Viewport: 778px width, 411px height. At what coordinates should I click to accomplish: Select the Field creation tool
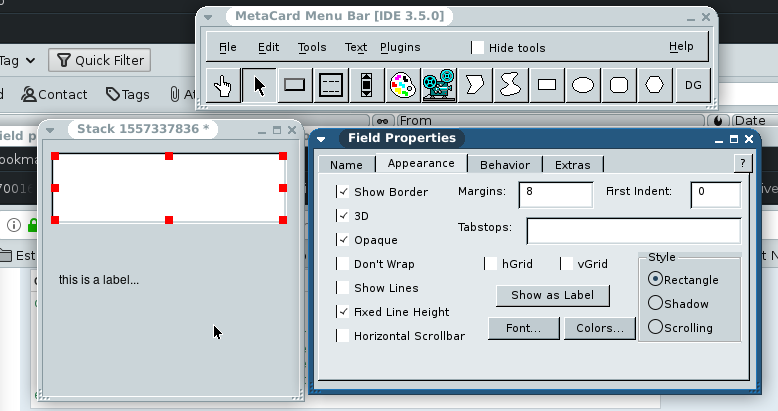[x=331, y=85]
